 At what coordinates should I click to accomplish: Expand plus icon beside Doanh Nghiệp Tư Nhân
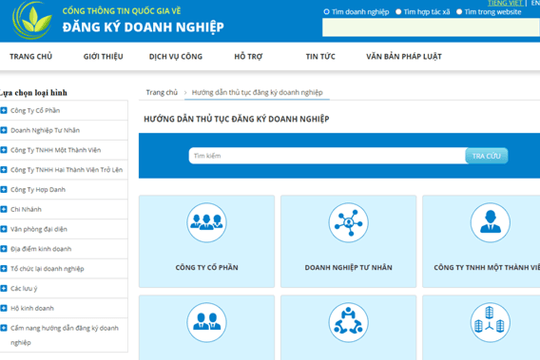[x=3, y=130]
